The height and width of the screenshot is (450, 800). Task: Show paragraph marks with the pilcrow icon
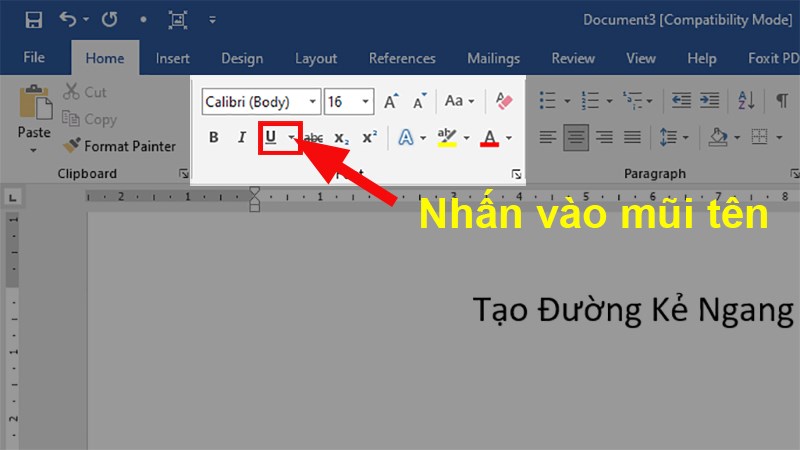(781, 101)
